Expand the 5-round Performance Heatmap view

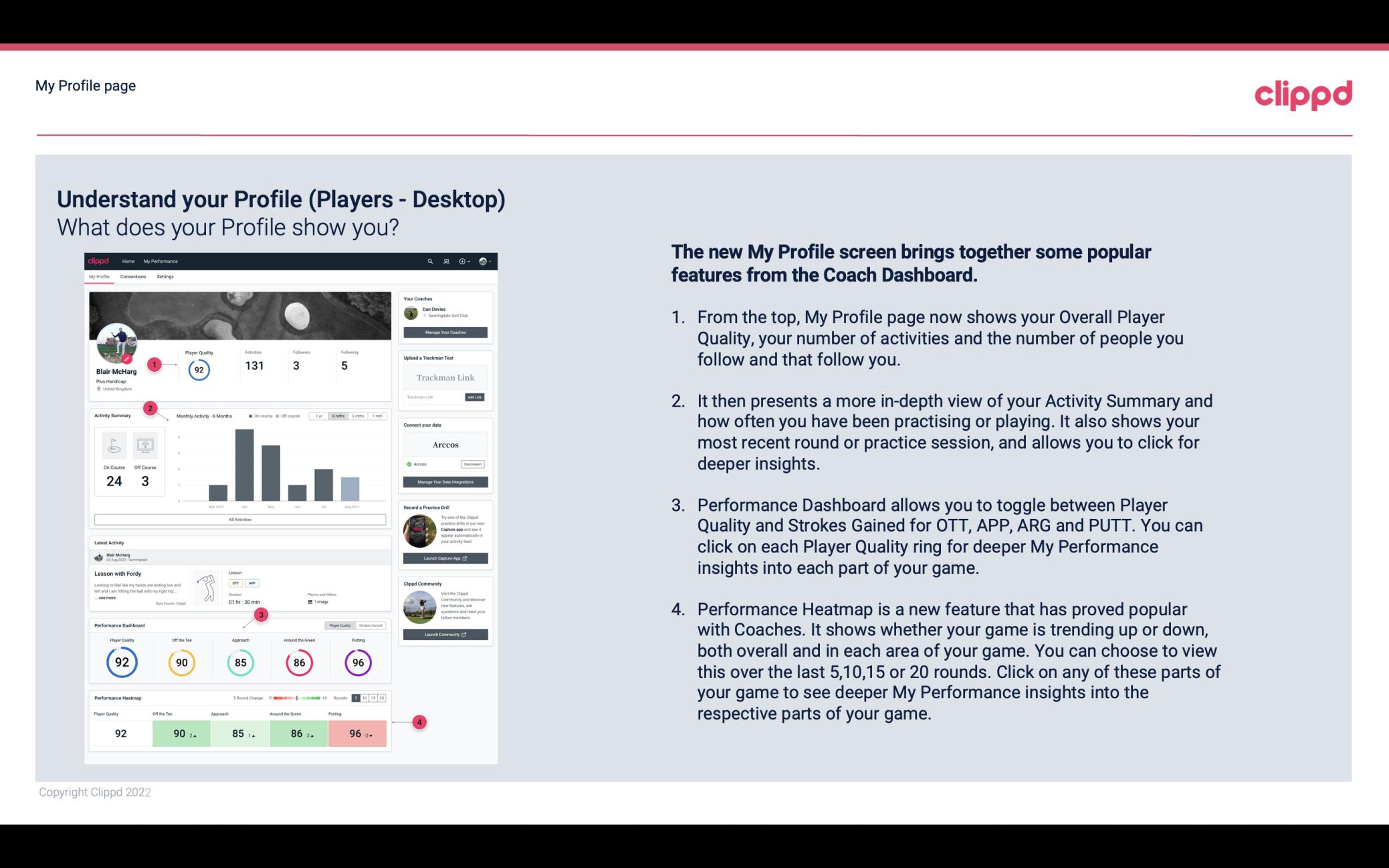point(355,698)
